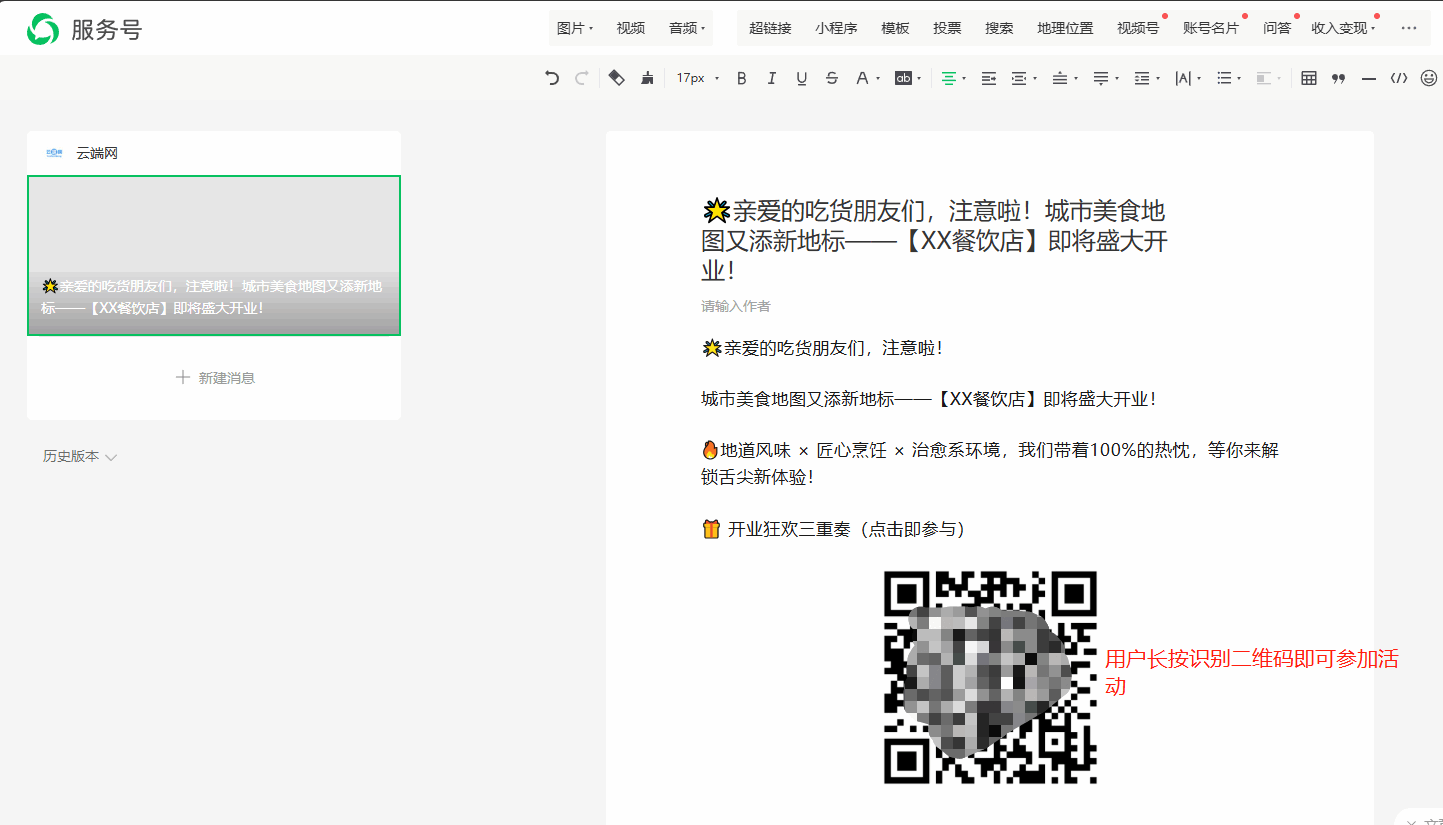Insert a code block
The height and width of the screenshot is (825, 1443).
coord(1399,78)
